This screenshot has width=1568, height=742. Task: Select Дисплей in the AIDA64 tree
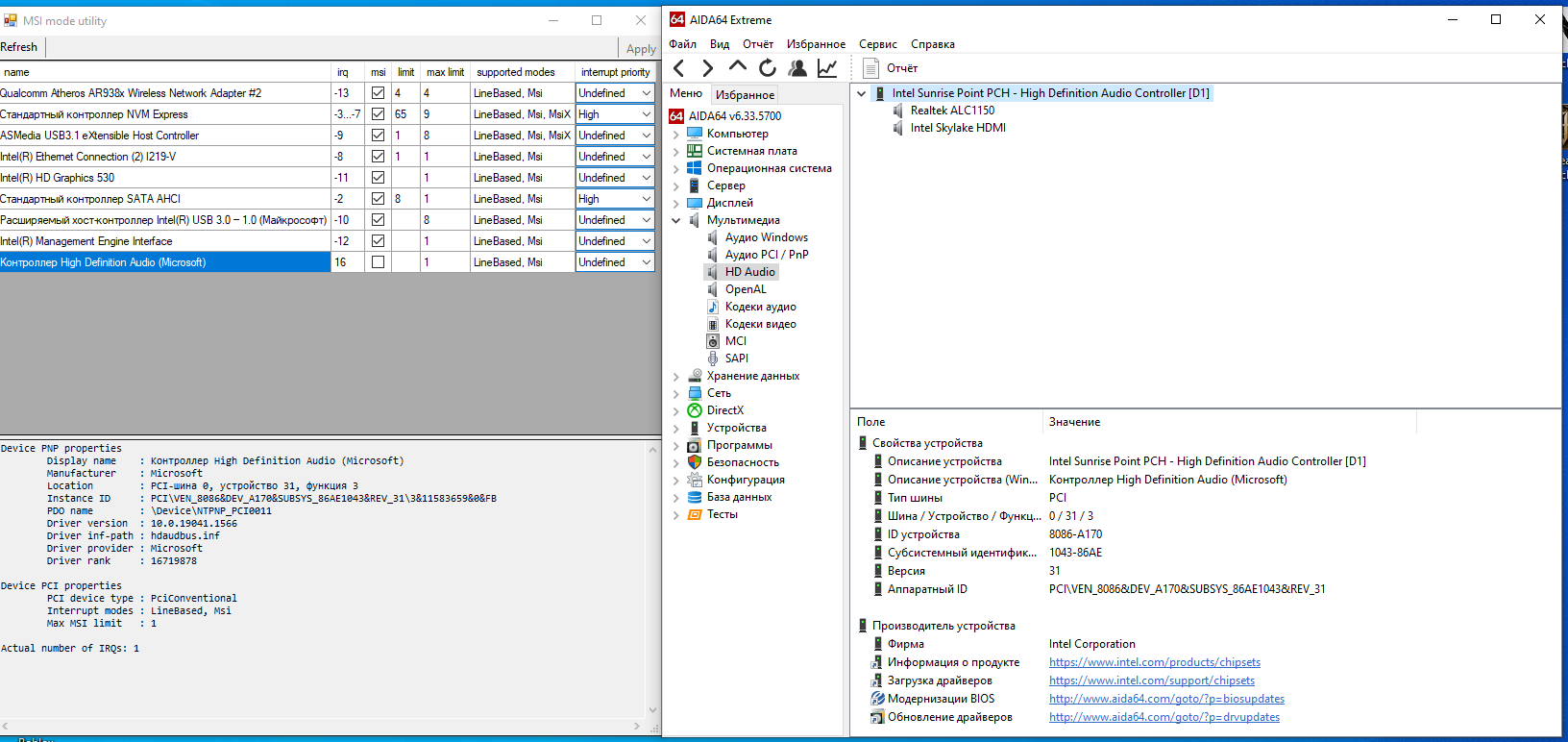(729, 203)
